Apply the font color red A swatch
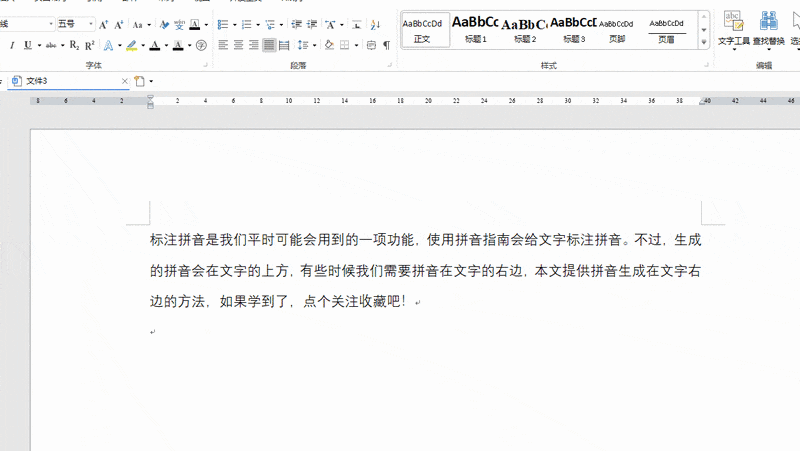Screen dimensions: 800x451 [x=155, y=45]
